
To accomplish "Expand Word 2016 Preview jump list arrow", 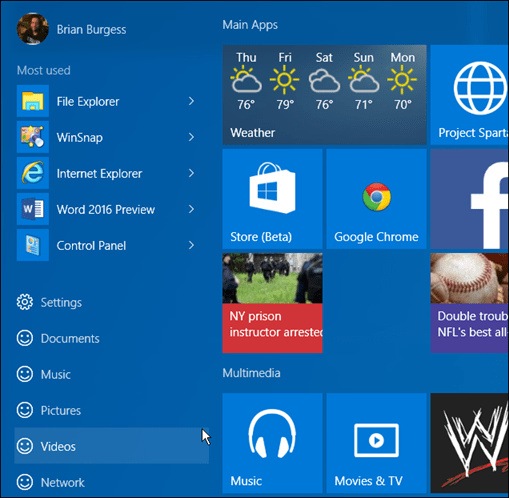I will click(x=191, y=209).
